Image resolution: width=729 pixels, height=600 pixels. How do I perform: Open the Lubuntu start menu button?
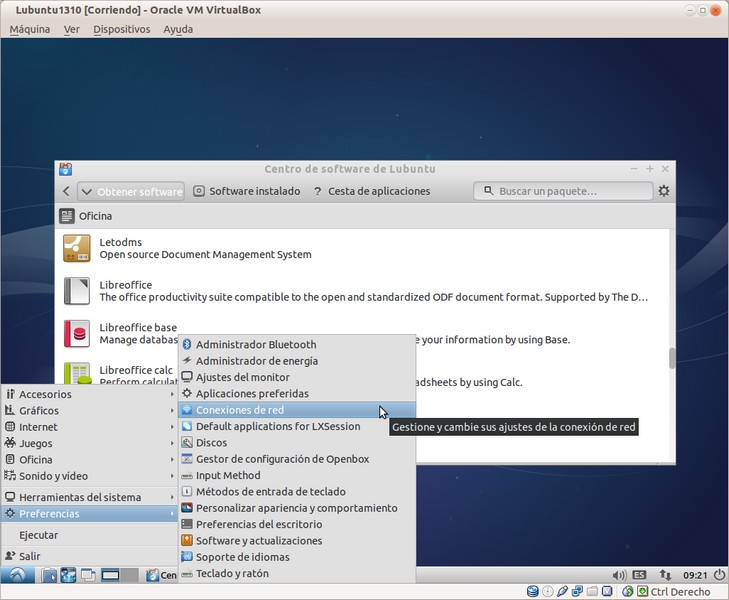click(18, 575)
